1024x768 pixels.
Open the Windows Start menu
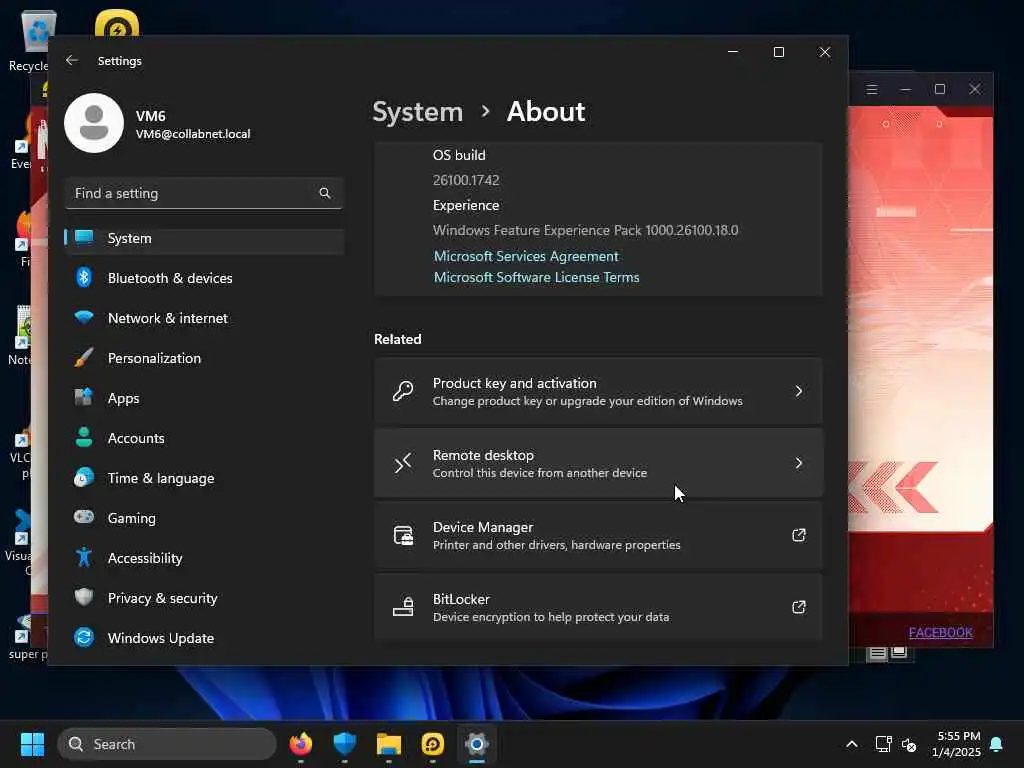32,744
